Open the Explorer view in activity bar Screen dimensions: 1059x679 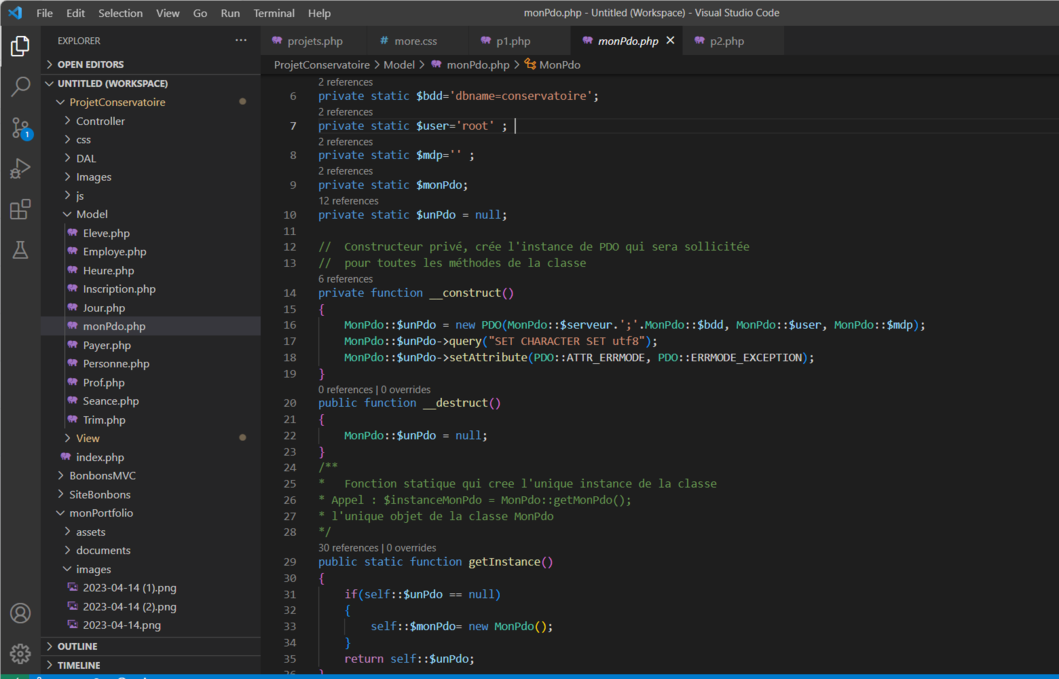(20, 46)
